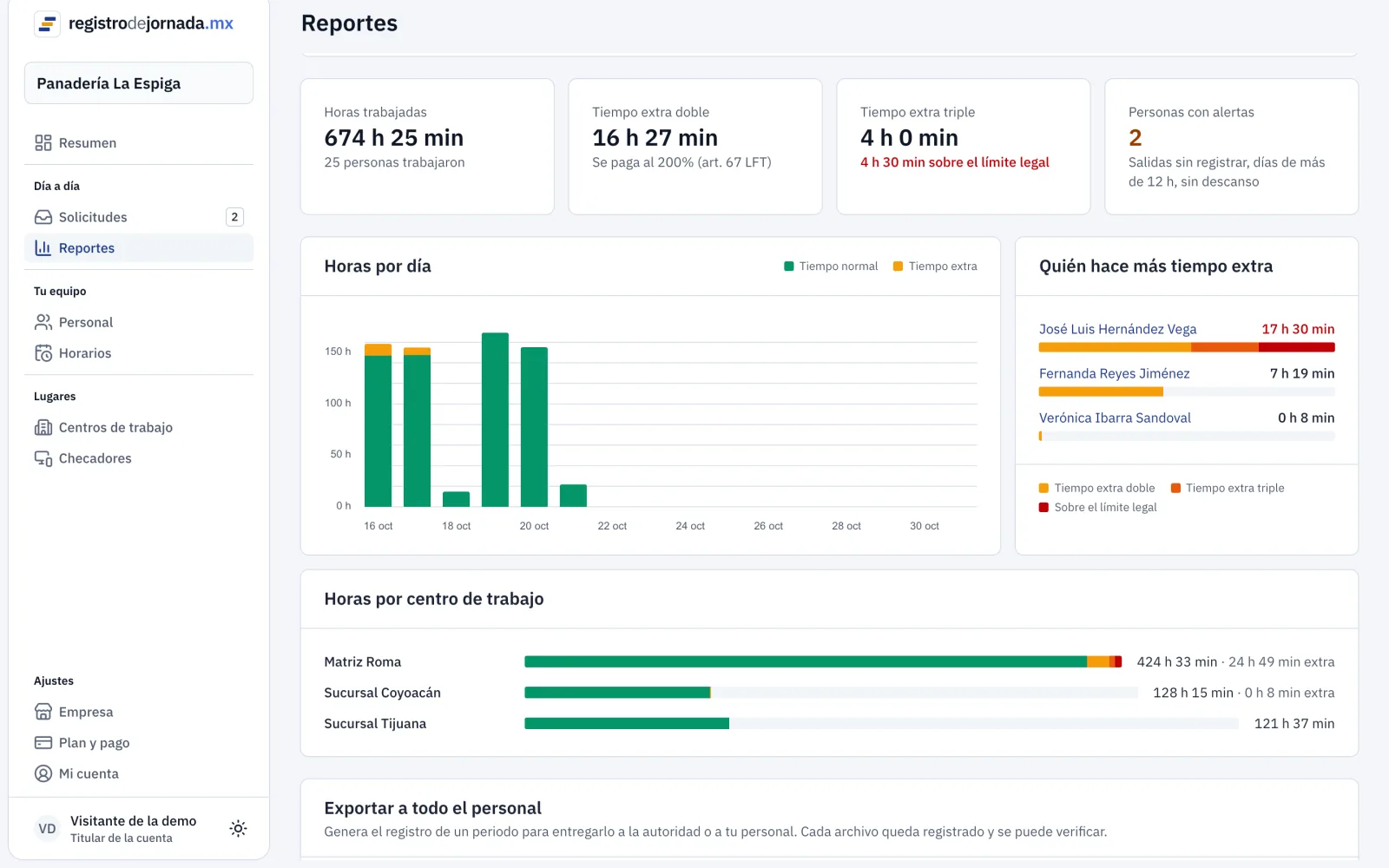The width and height of the screenshot is (1389, 868).
Task: Click the Visitante de la demo account name
Action: click(x=133, y=821)
